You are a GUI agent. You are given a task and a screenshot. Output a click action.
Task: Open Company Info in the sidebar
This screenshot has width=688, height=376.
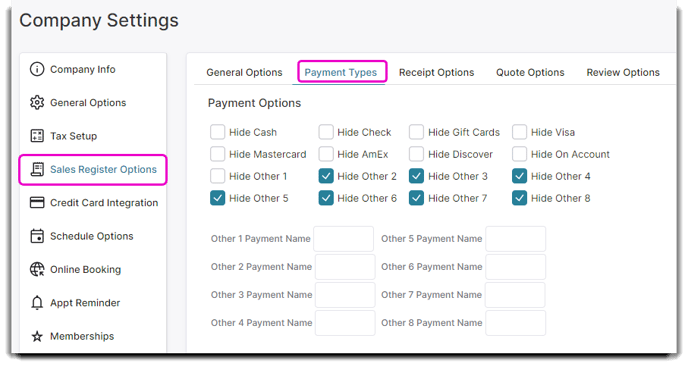[82, 69]
